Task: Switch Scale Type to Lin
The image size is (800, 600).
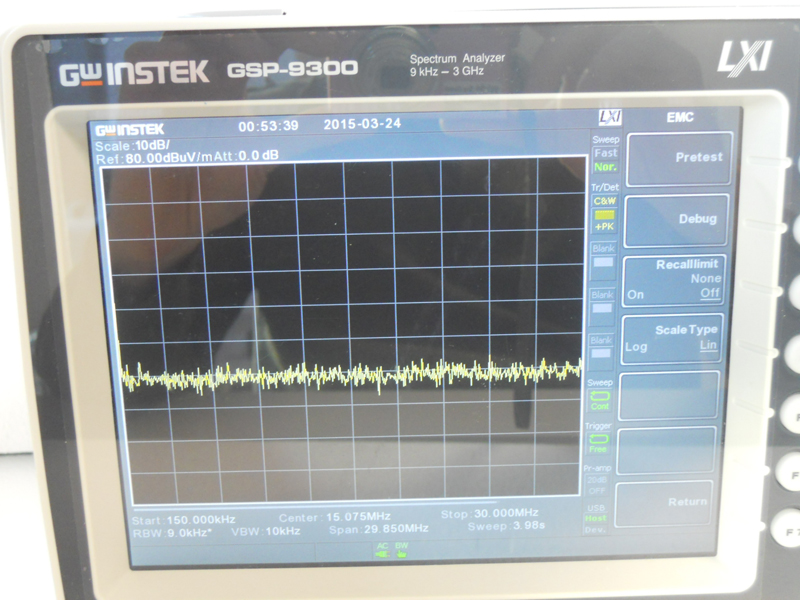Action: click(x=708, y=345)
